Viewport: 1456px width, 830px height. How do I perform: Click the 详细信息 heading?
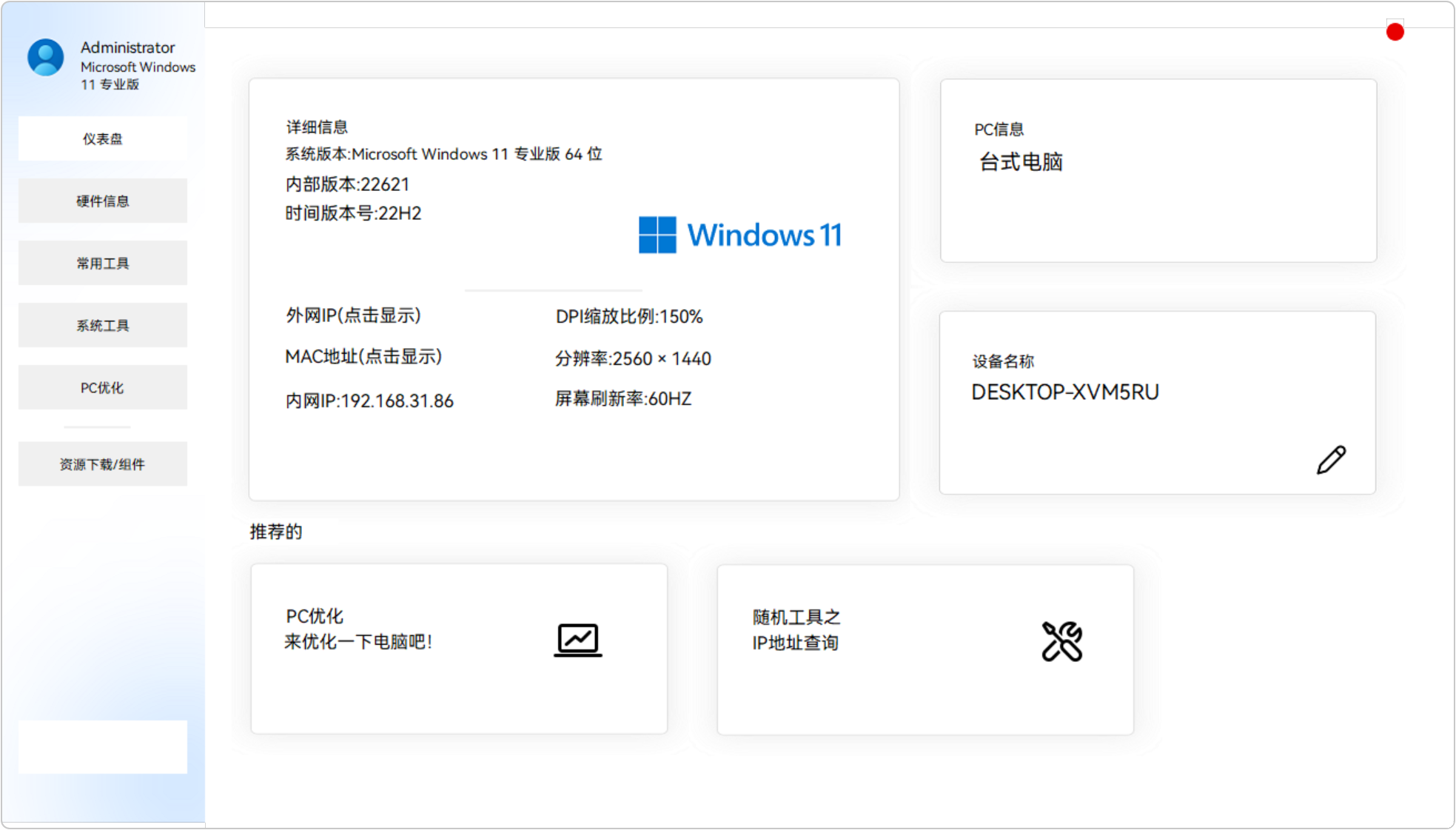pos(317,127)
